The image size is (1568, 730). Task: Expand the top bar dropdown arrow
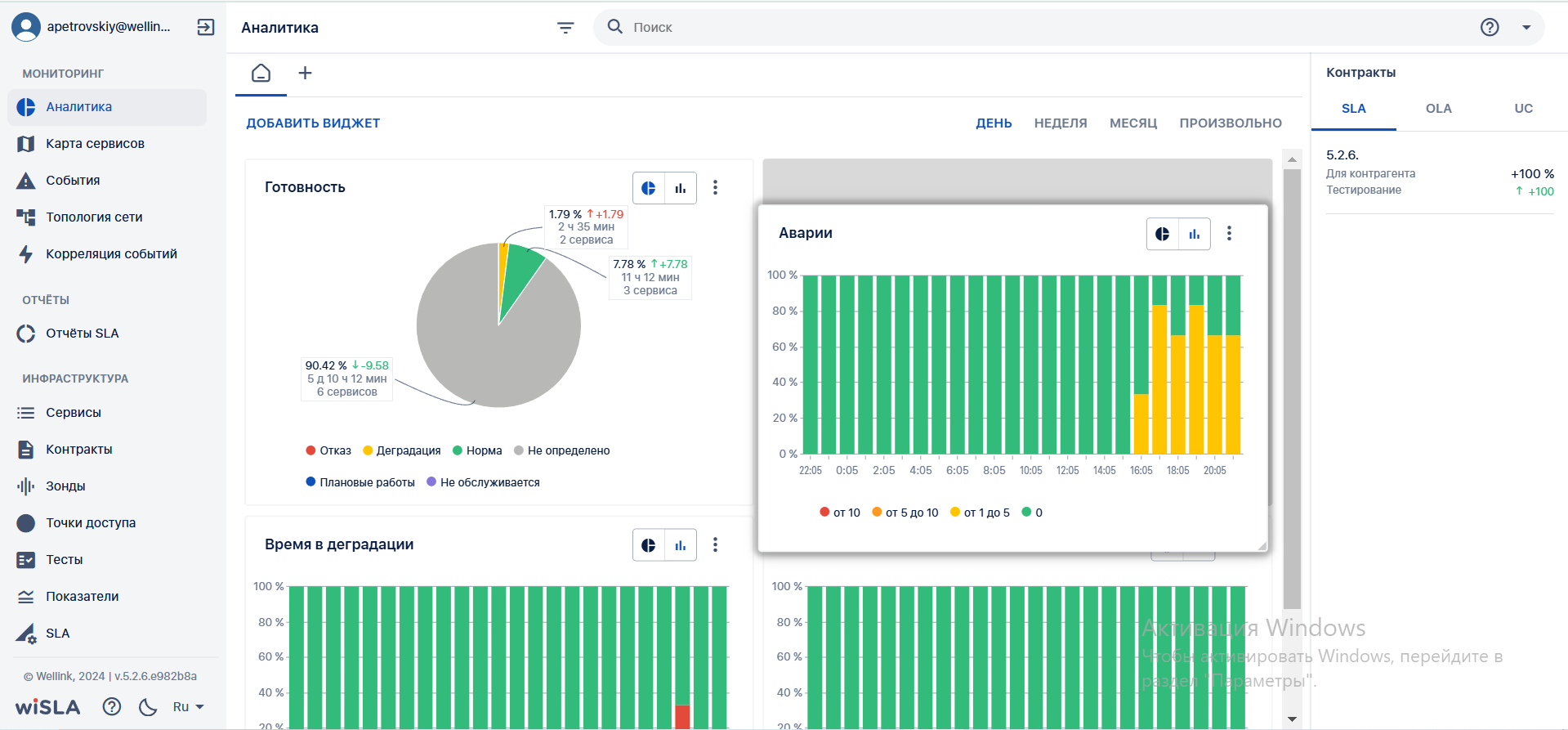point(1526,27)
